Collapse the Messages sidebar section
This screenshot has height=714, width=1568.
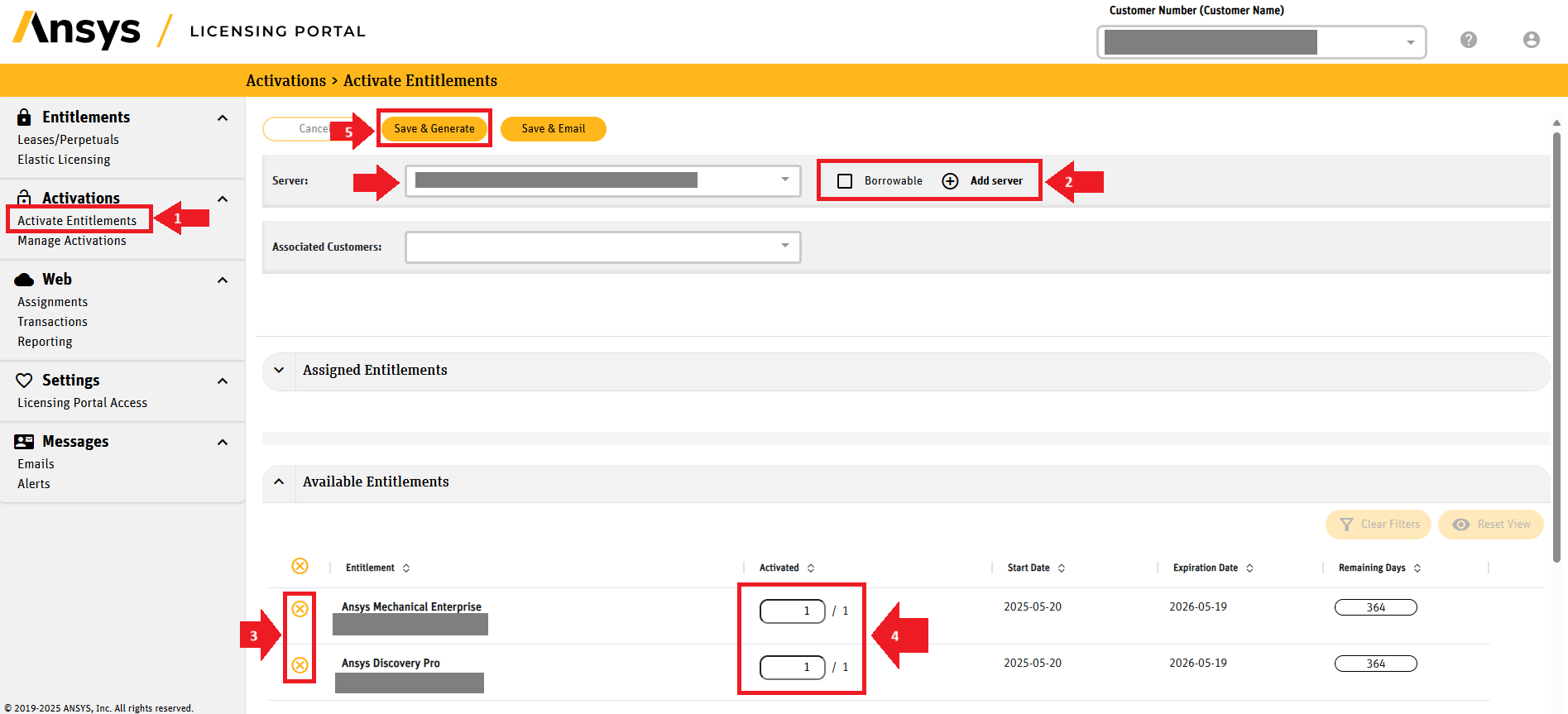(x=223, y=443)
